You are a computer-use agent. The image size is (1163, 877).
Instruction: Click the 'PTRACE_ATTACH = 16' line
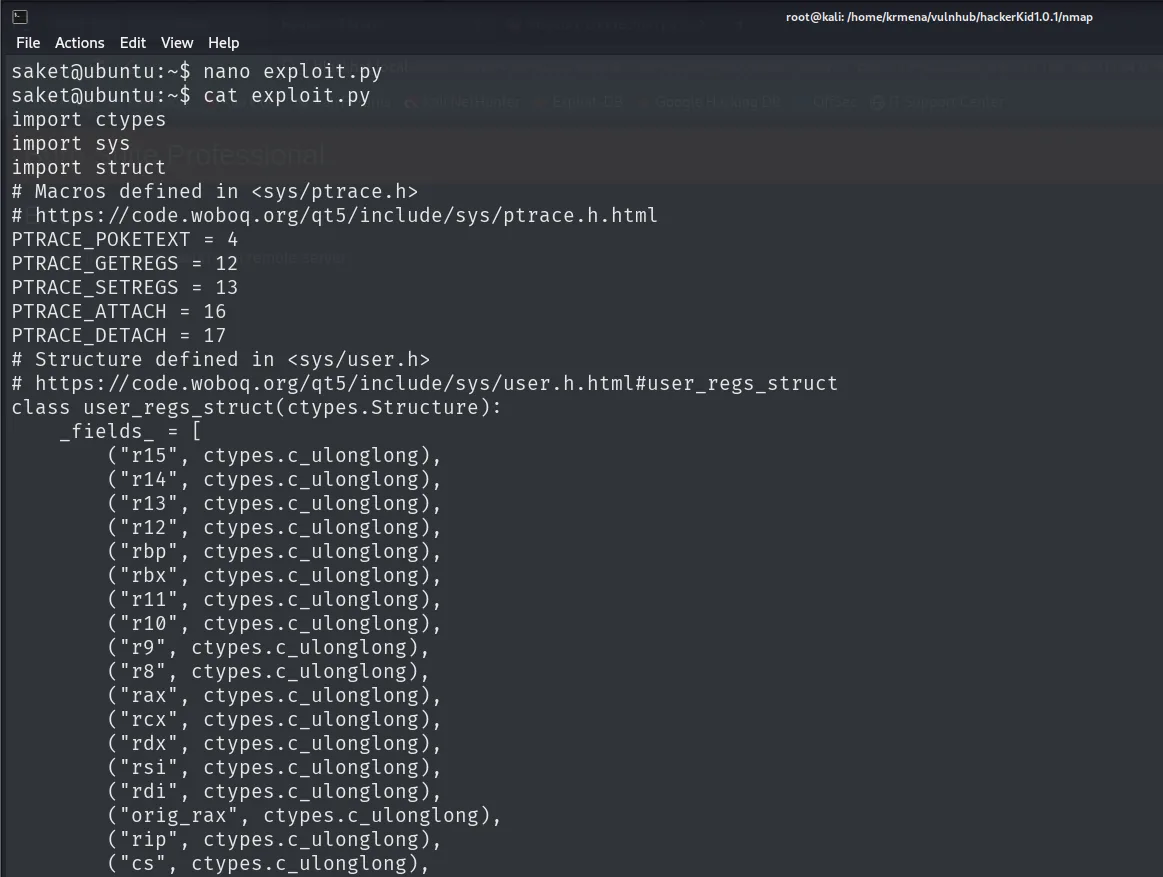[119, 312]
